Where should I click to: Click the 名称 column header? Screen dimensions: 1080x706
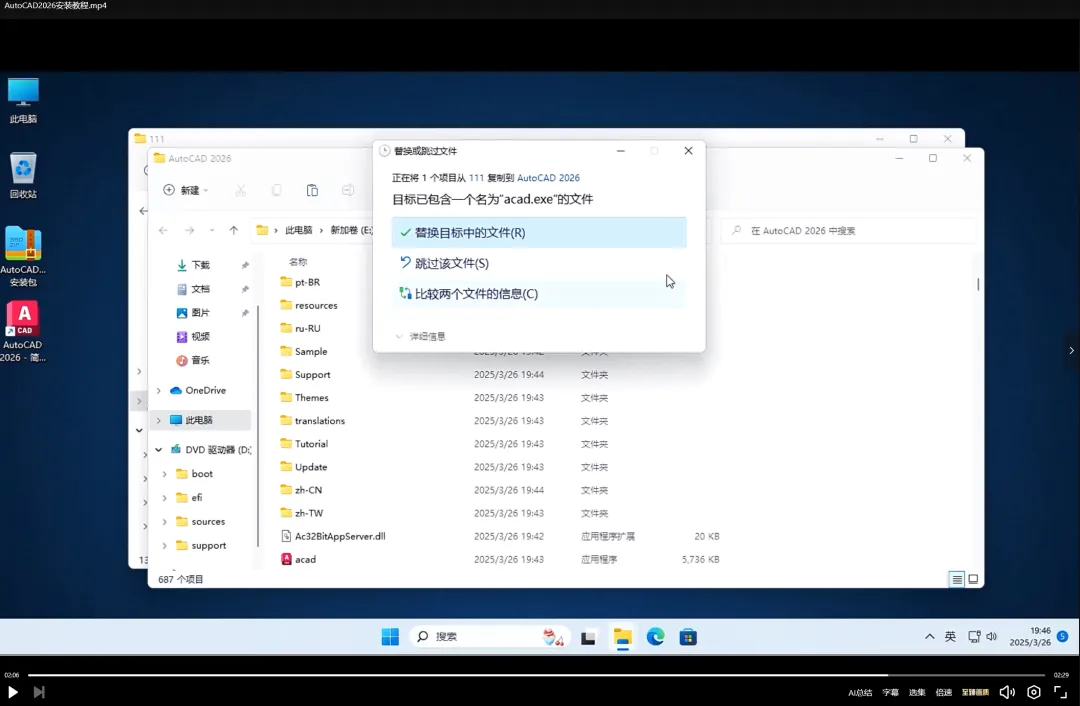pos(298,262)
